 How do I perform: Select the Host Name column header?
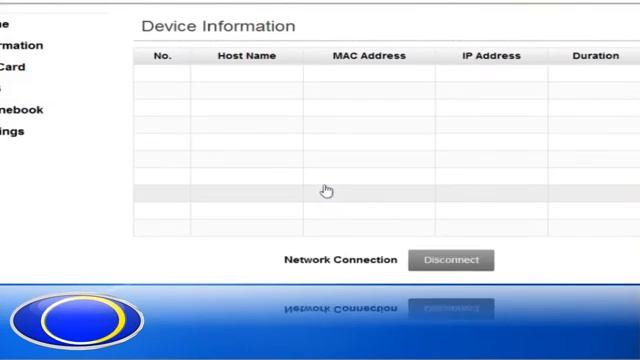pos(247,56)
